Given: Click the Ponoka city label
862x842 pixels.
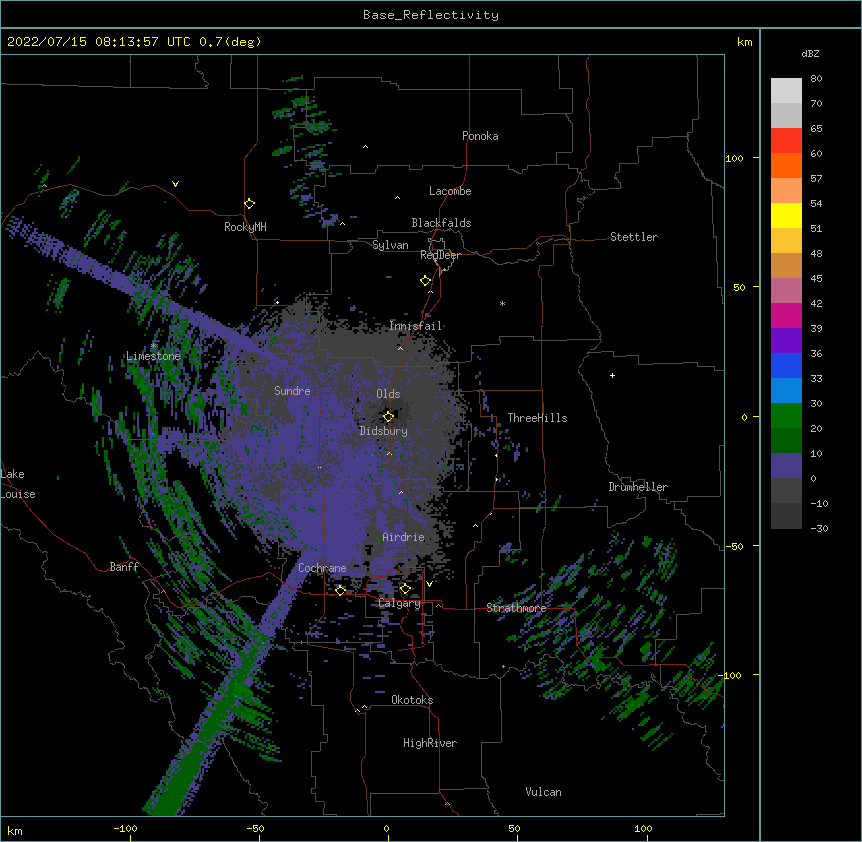Looking at the screenshot, I should (480, 136).
